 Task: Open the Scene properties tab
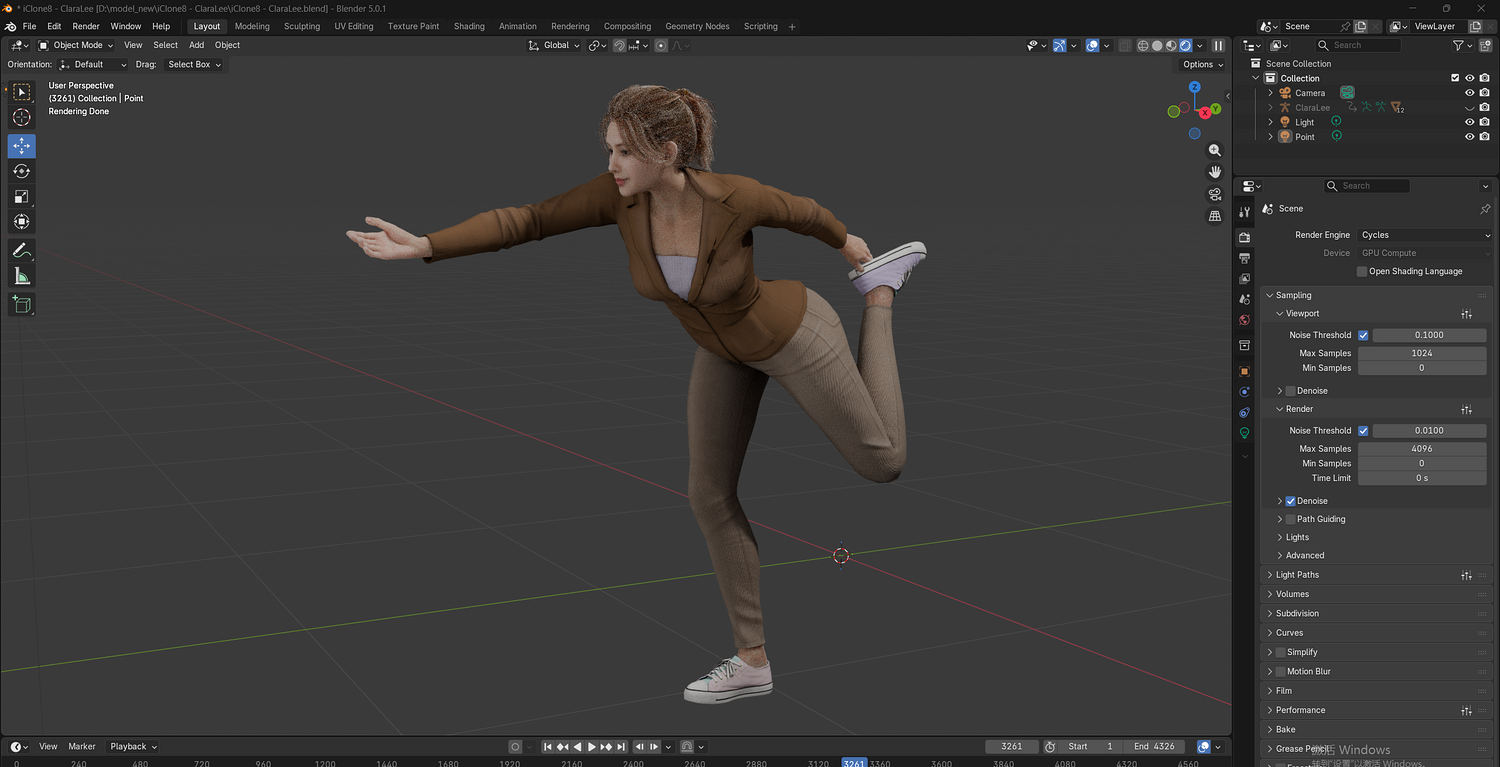pyautogui.click(x=1245, y=299)
